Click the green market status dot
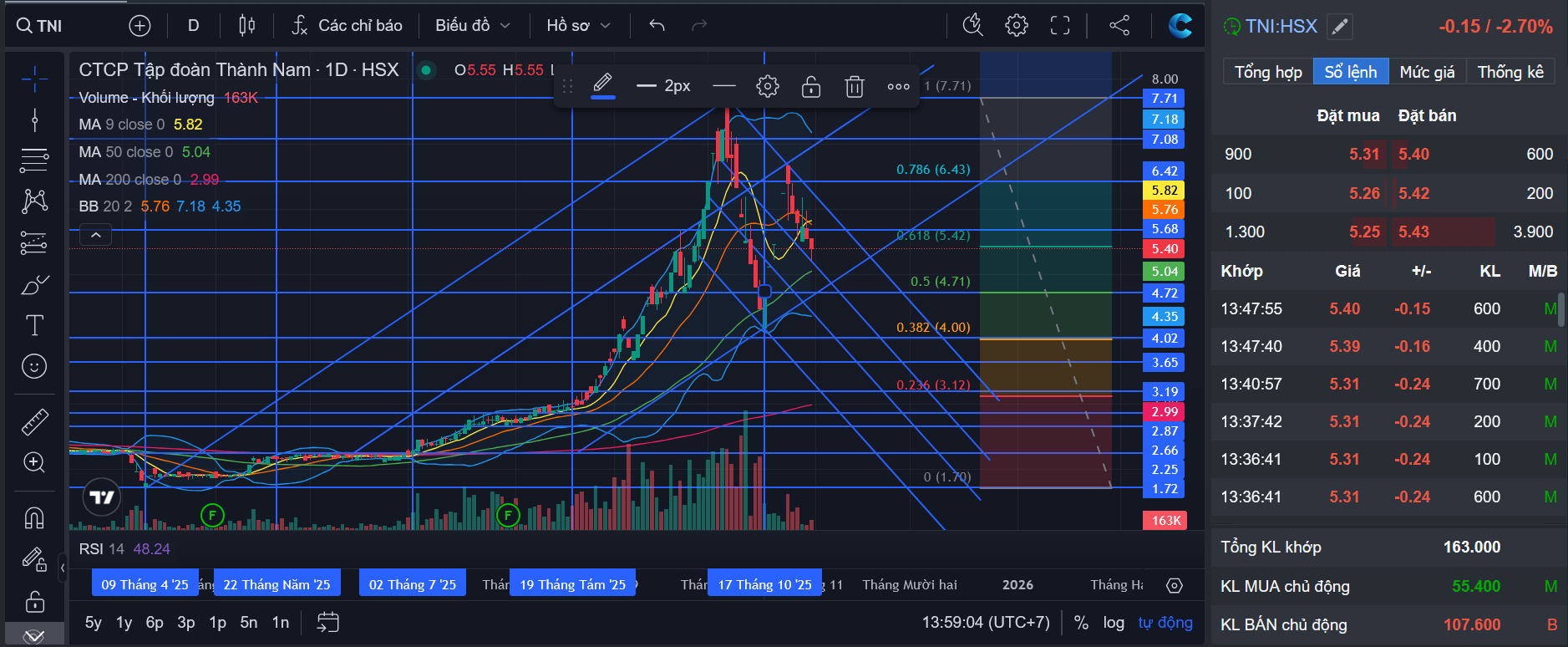This screenshot has height=647, width=1568. (x=426, y=70)
